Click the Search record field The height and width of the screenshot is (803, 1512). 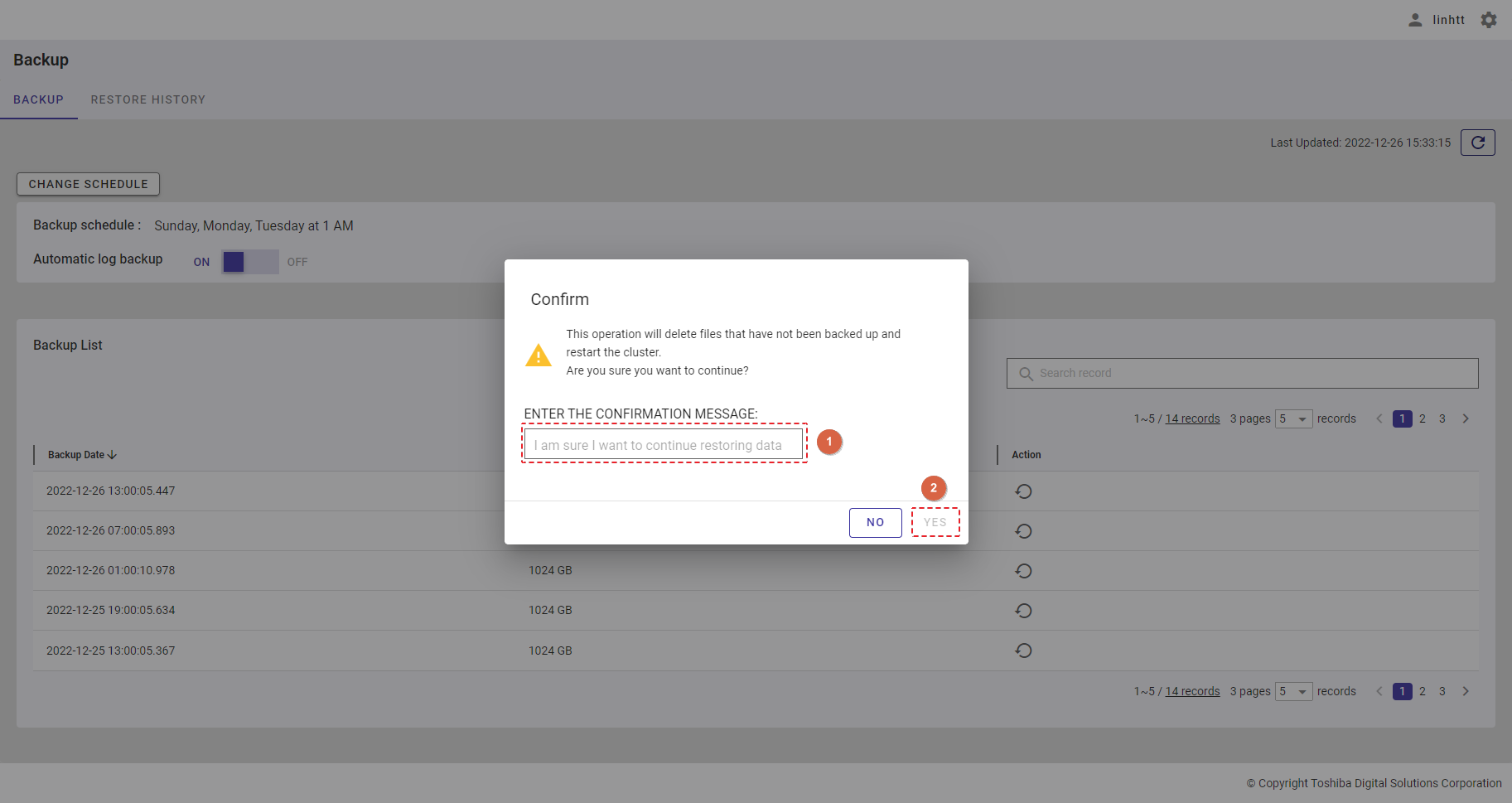tap(1242, 373)
